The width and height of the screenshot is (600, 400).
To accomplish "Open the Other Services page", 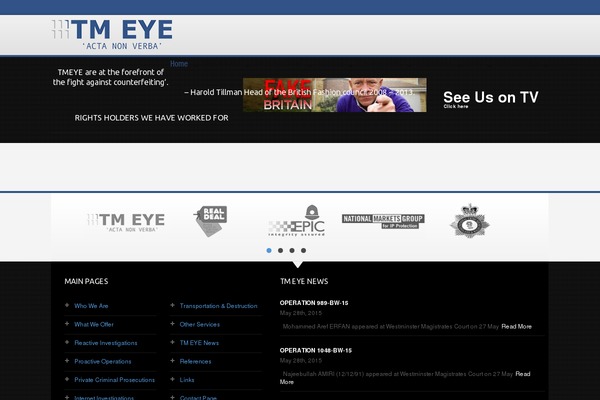I will coord(199,324).
